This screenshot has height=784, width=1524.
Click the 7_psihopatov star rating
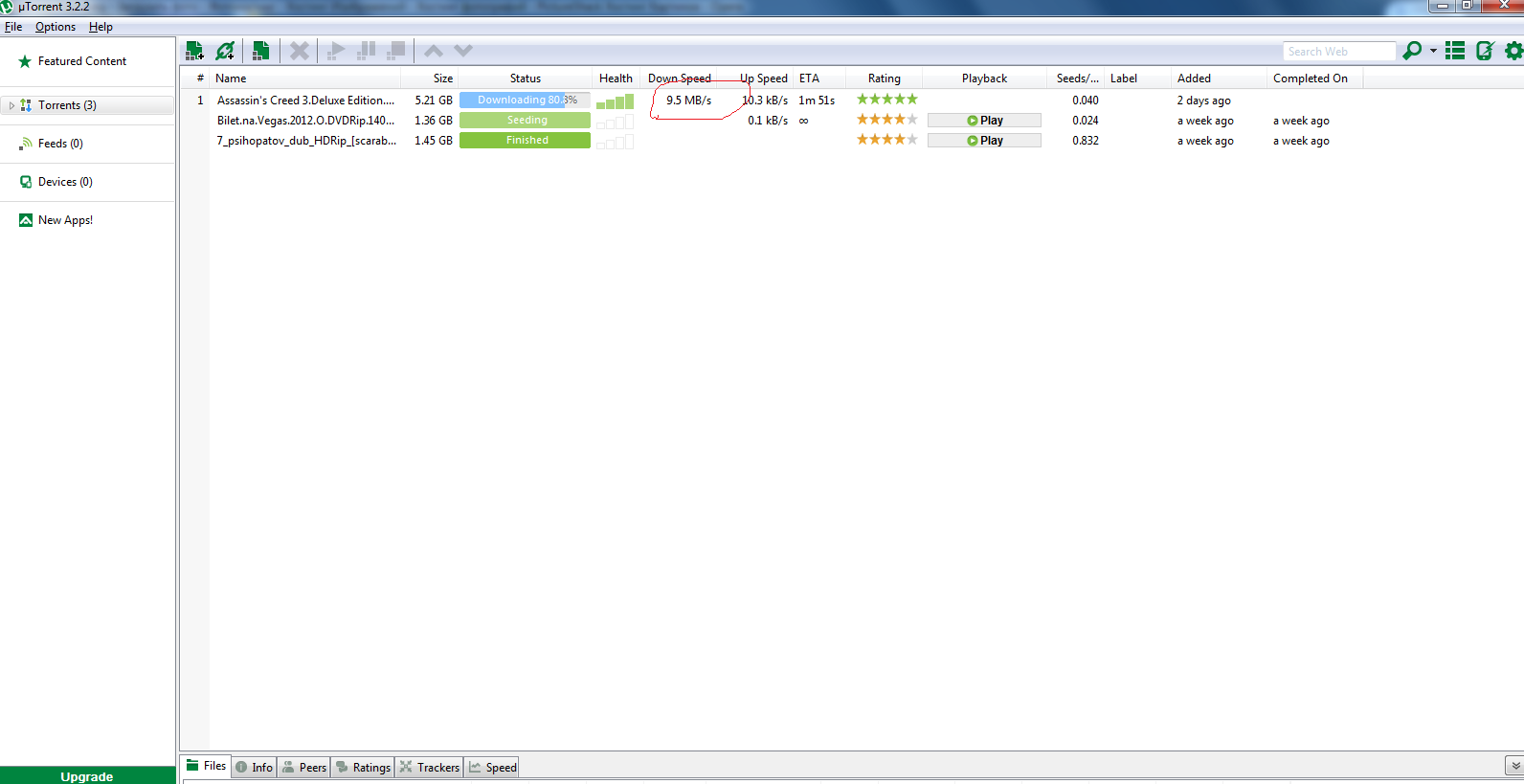(887, 139)
